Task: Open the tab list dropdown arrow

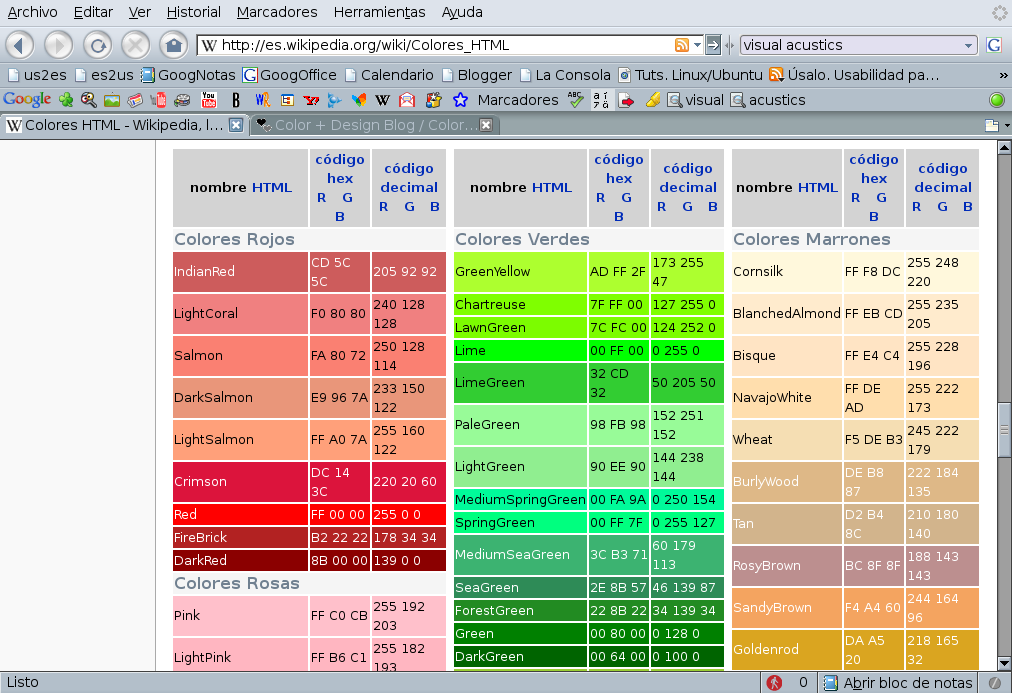Action: click(x=1007, y=125)
